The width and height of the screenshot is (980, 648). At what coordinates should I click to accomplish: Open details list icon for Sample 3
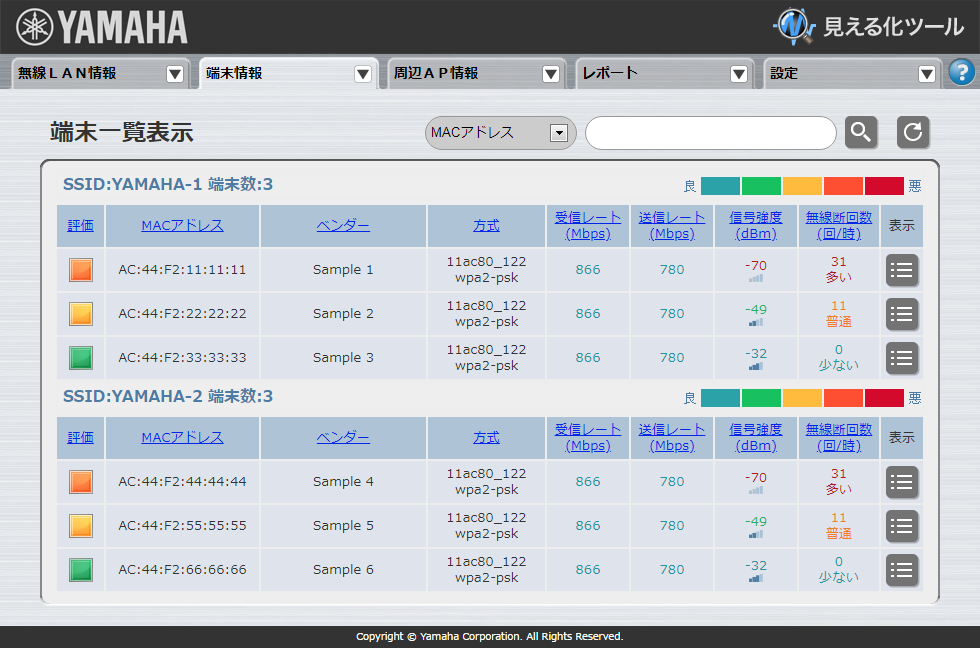[x=902, y=358]
